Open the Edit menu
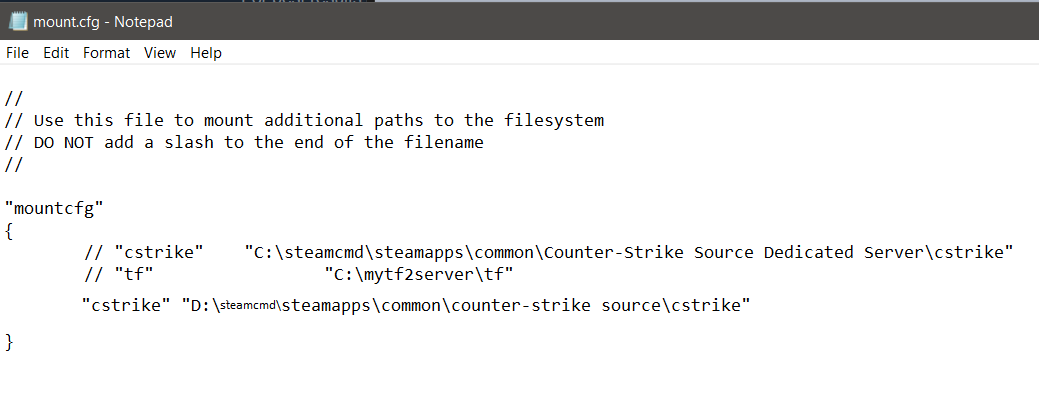The width and height of the screenshot is (1039, 413). [55, 53]
